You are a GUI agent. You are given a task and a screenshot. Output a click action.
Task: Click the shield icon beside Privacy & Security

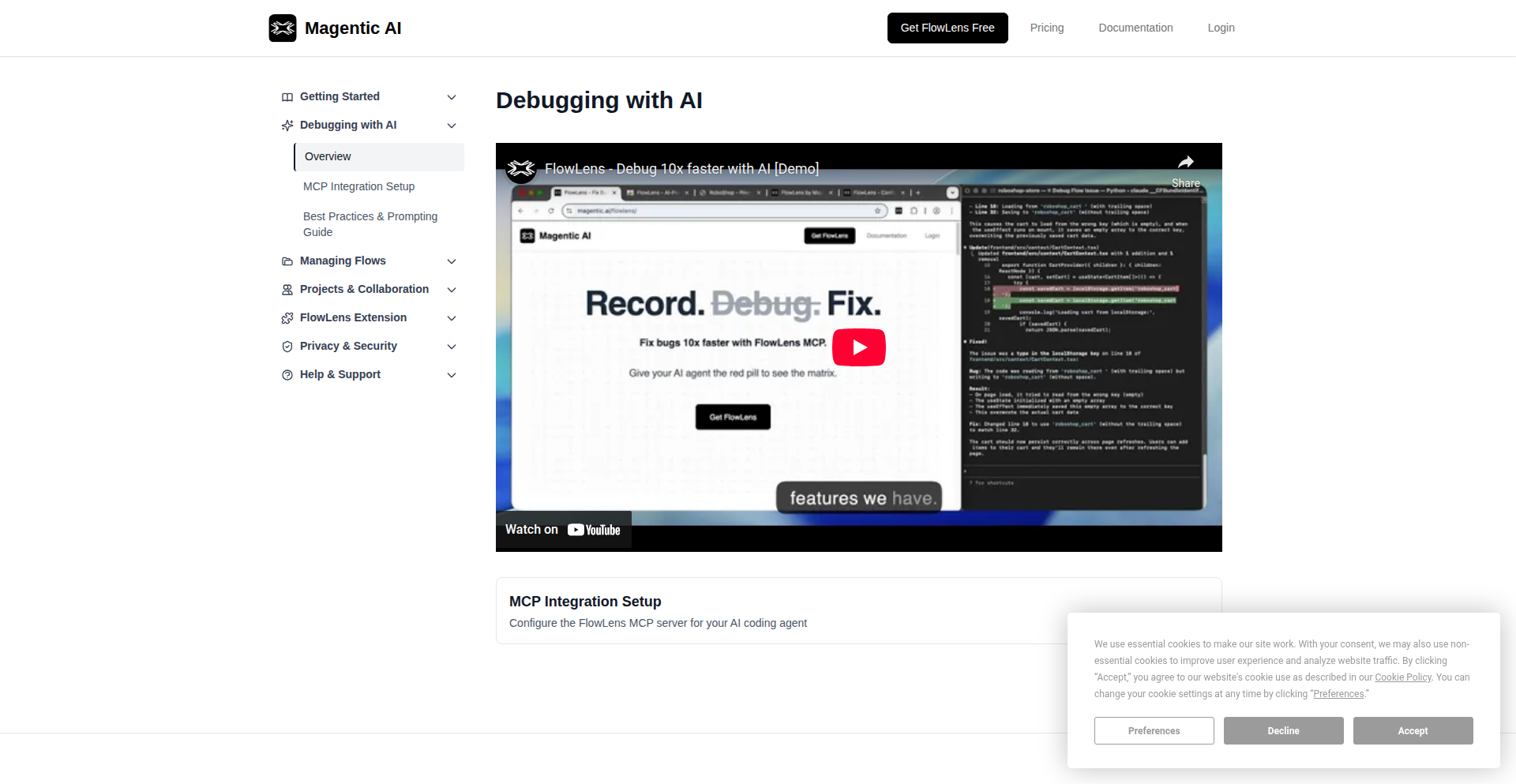tap(287, 346)
